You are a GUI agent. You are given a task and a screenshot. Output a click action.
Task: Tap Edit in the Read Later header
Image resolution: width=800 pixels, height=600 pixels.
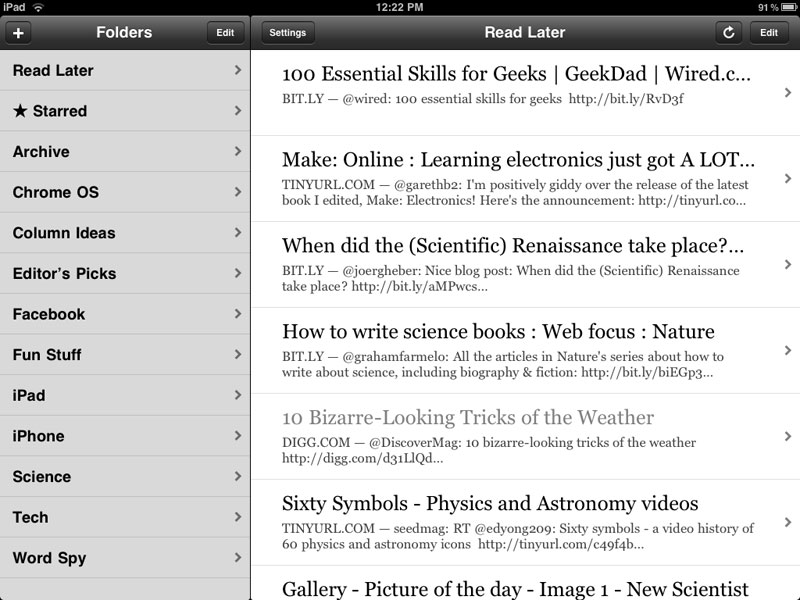[769, 33]
